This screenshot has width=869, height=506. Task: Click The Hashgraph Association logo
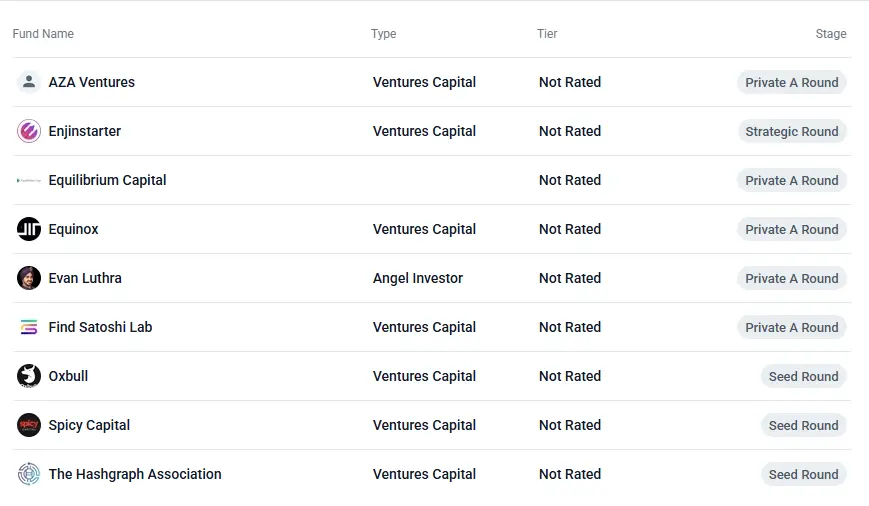coord(29,474)
